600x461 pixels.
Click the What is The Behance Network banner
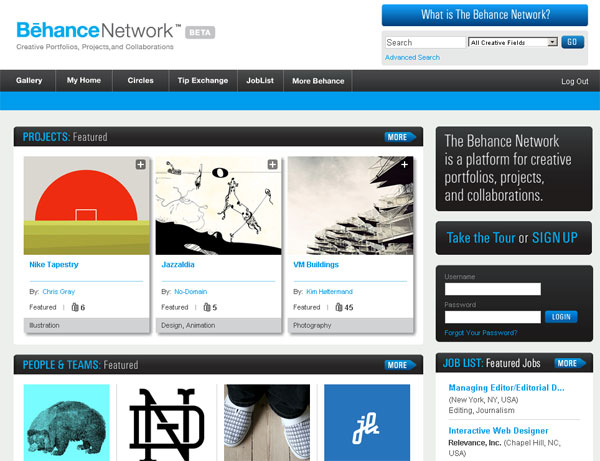(485, 15)
